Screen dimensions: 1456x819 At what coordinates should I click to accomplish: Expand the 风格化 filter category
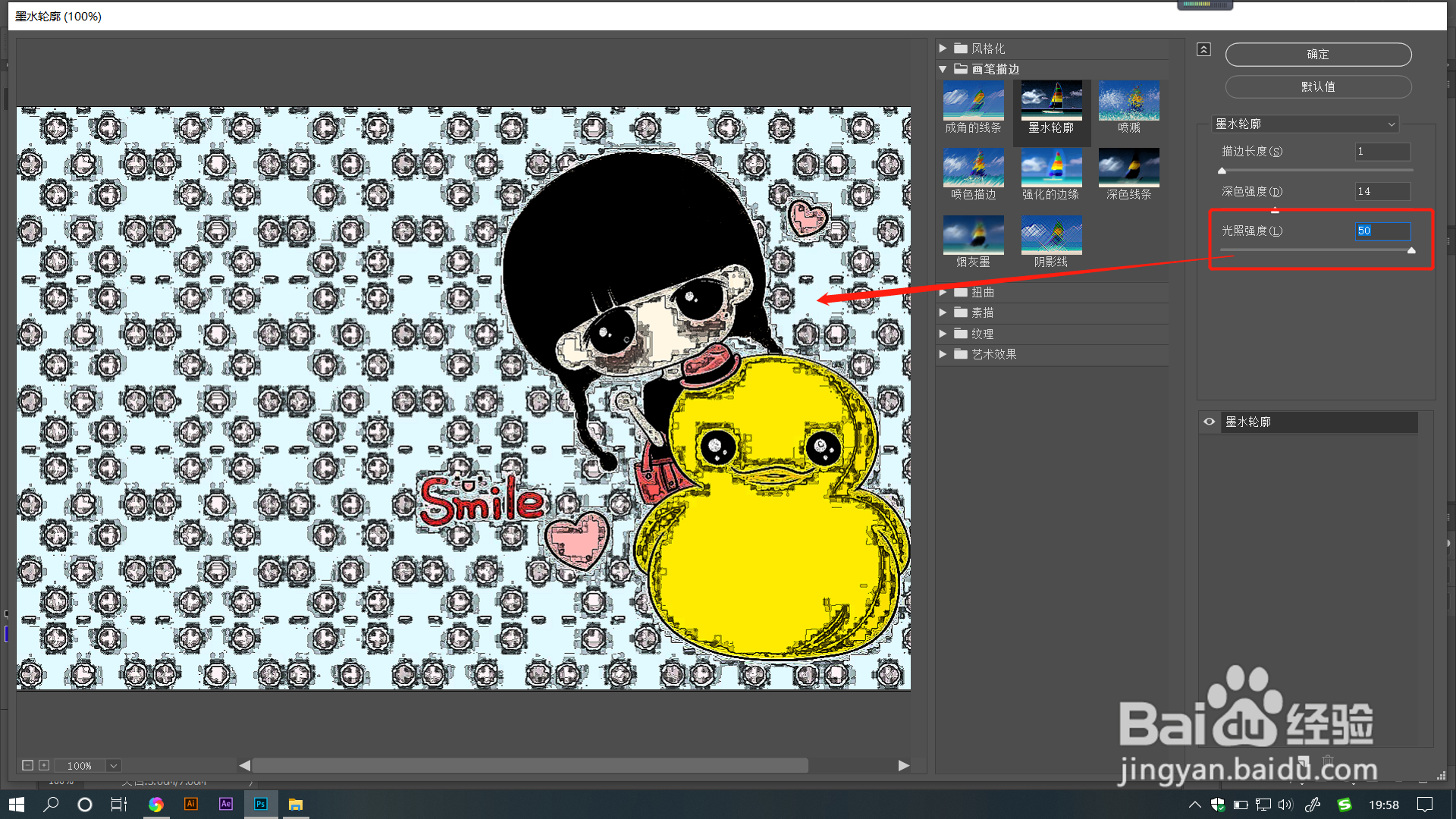943,49
